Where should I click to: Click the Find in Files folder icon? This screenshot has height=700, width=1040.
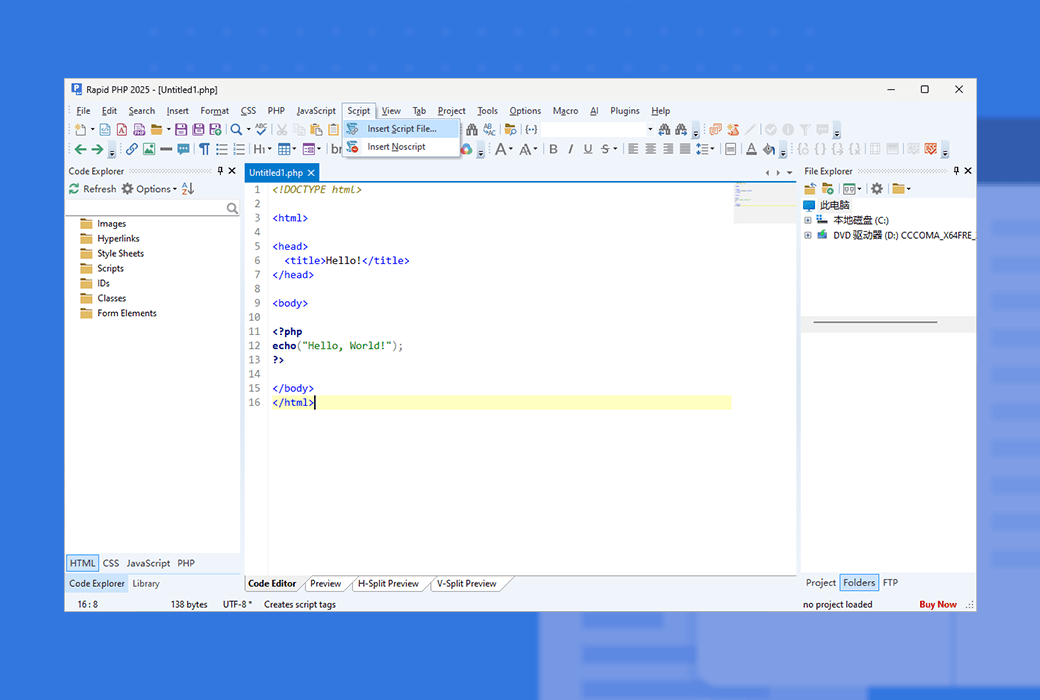click(510, 129)
